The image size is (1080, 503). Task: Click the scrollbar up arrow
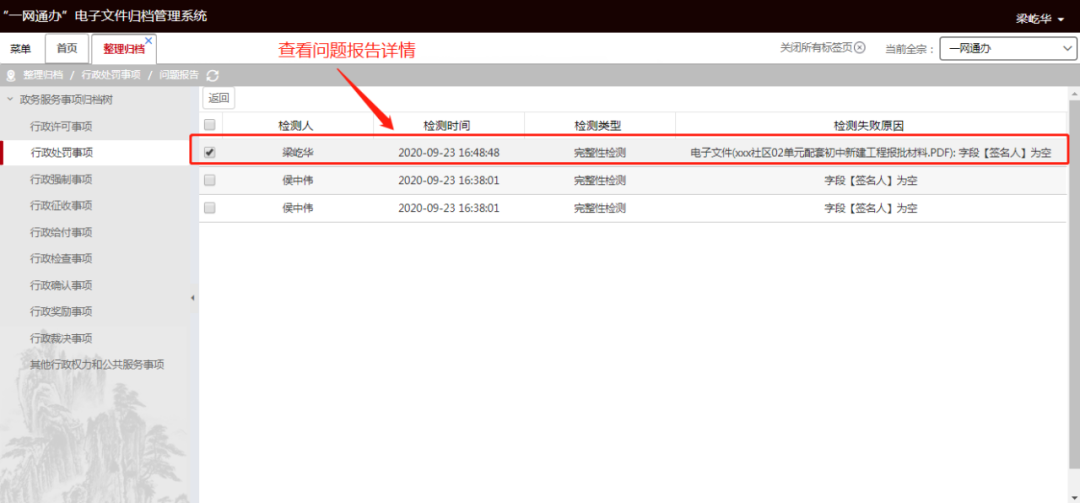[1074, 92]
